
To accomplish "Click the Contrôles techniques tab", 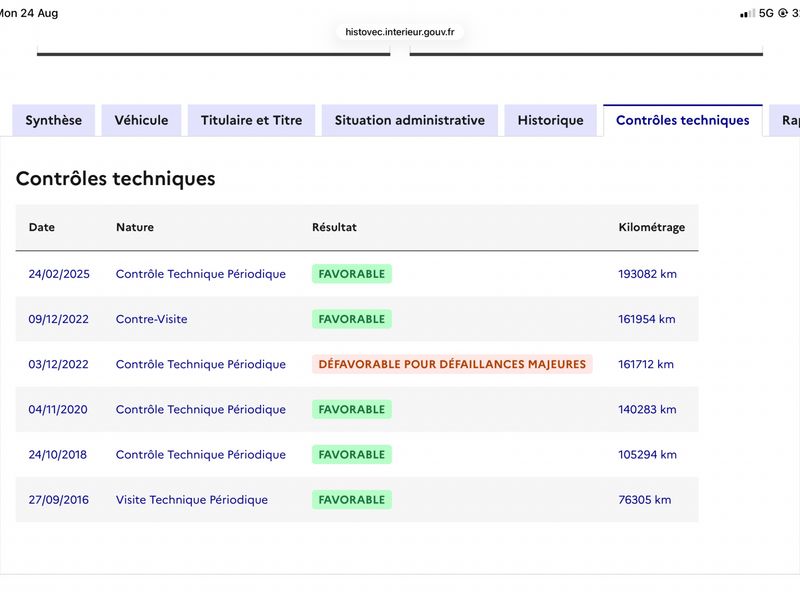I will (683, 120).
